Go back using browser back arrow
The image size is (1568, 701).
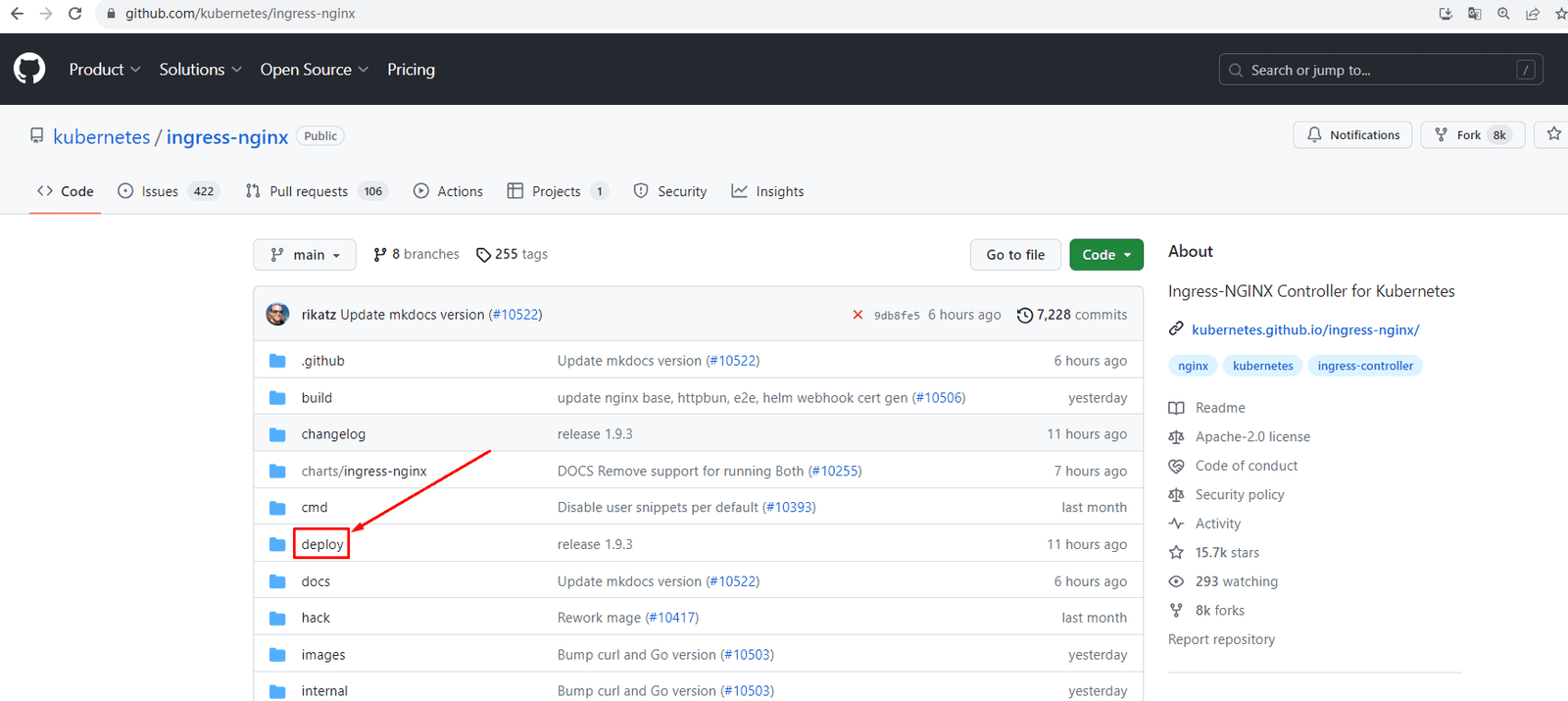click(17, 14)
